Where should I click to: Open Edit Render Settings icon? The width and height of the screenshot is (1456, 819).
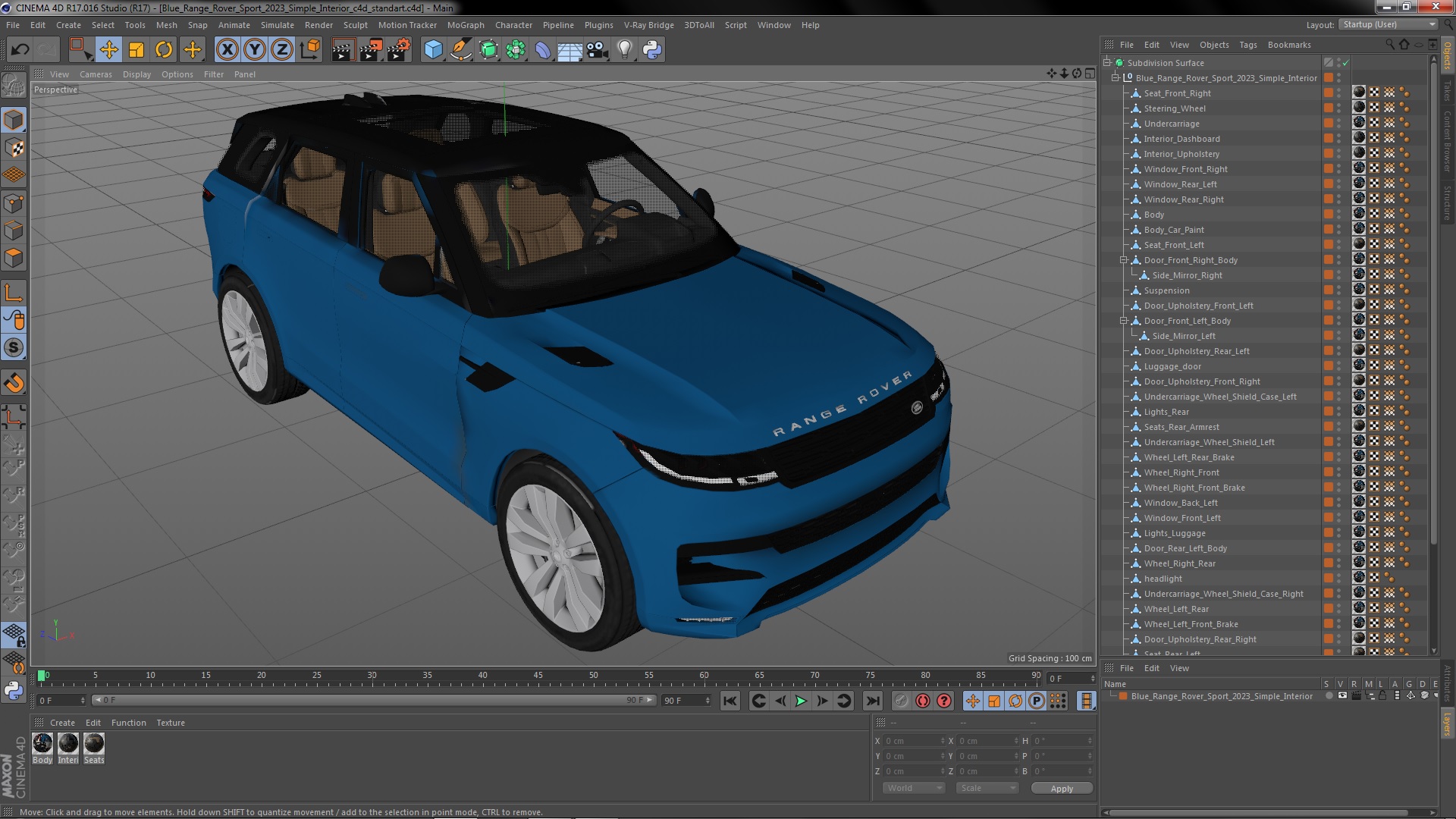tap(399, 50)
